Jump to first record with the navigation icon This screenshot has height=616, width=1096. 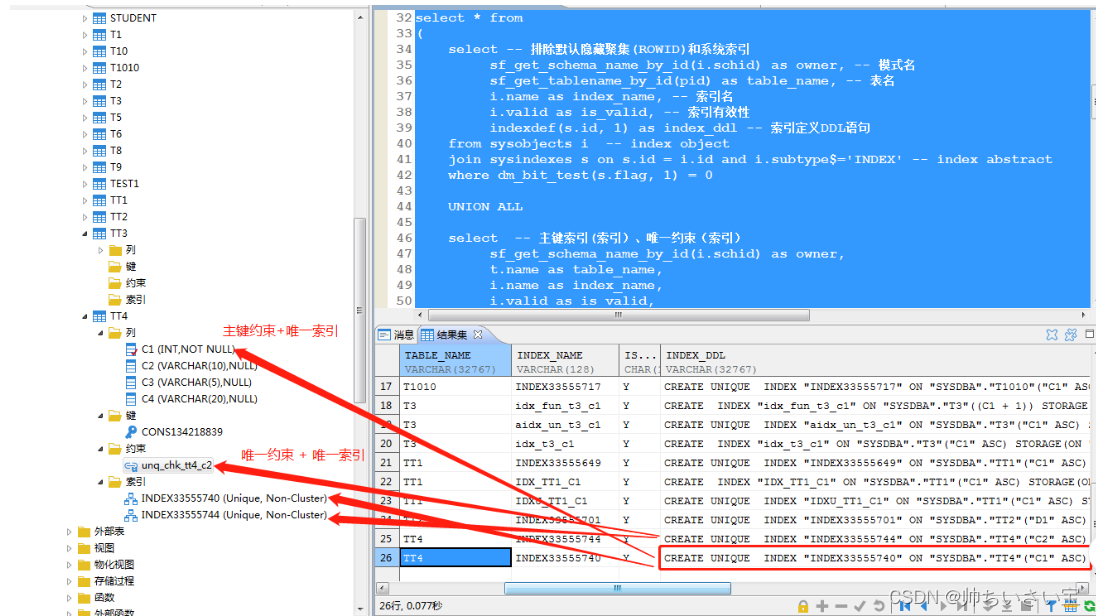[905, 606]
